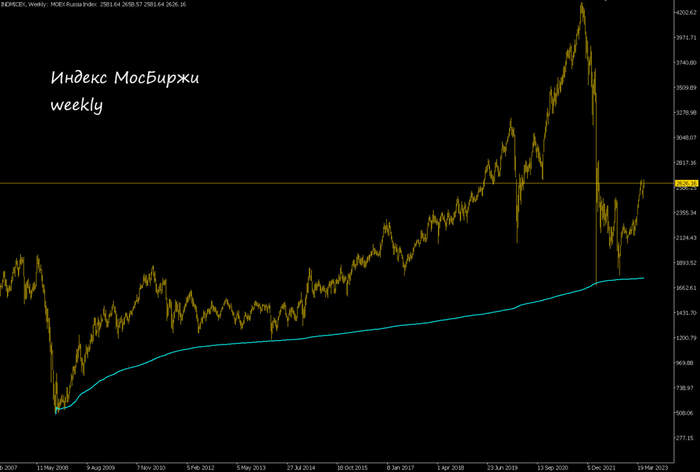Click the all-time high peak of the index
Image resolution: width=700 pixels, height=472 pixels.
[582, 4]
